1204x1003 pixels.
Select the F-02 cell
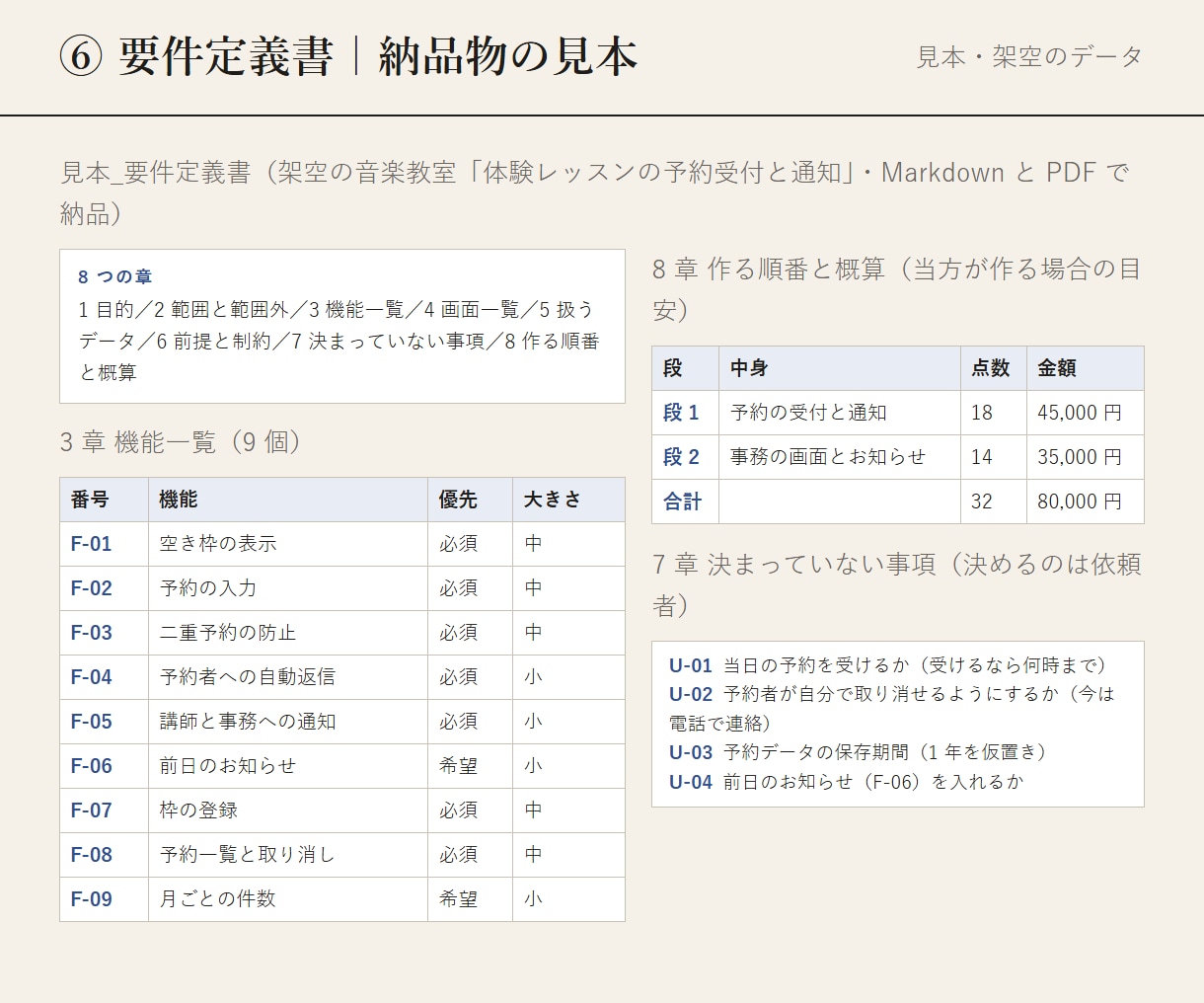(x=104, y=588)
